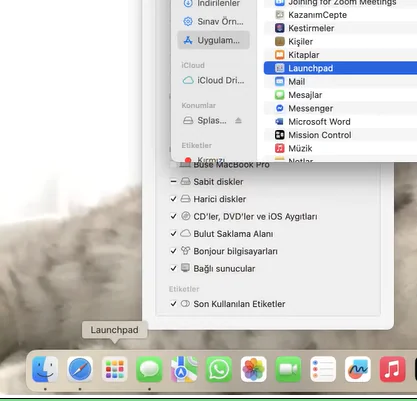Select Kitaplar in the applications list

click(x=340, y=55)
